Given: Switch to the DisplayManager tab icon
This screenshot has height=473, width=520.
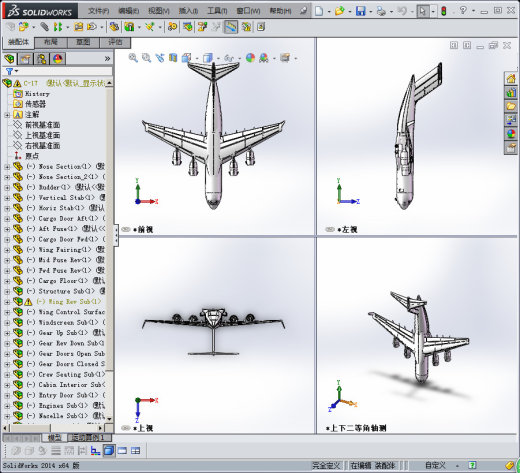Looking at the screenshot, I should click(58, 59).
